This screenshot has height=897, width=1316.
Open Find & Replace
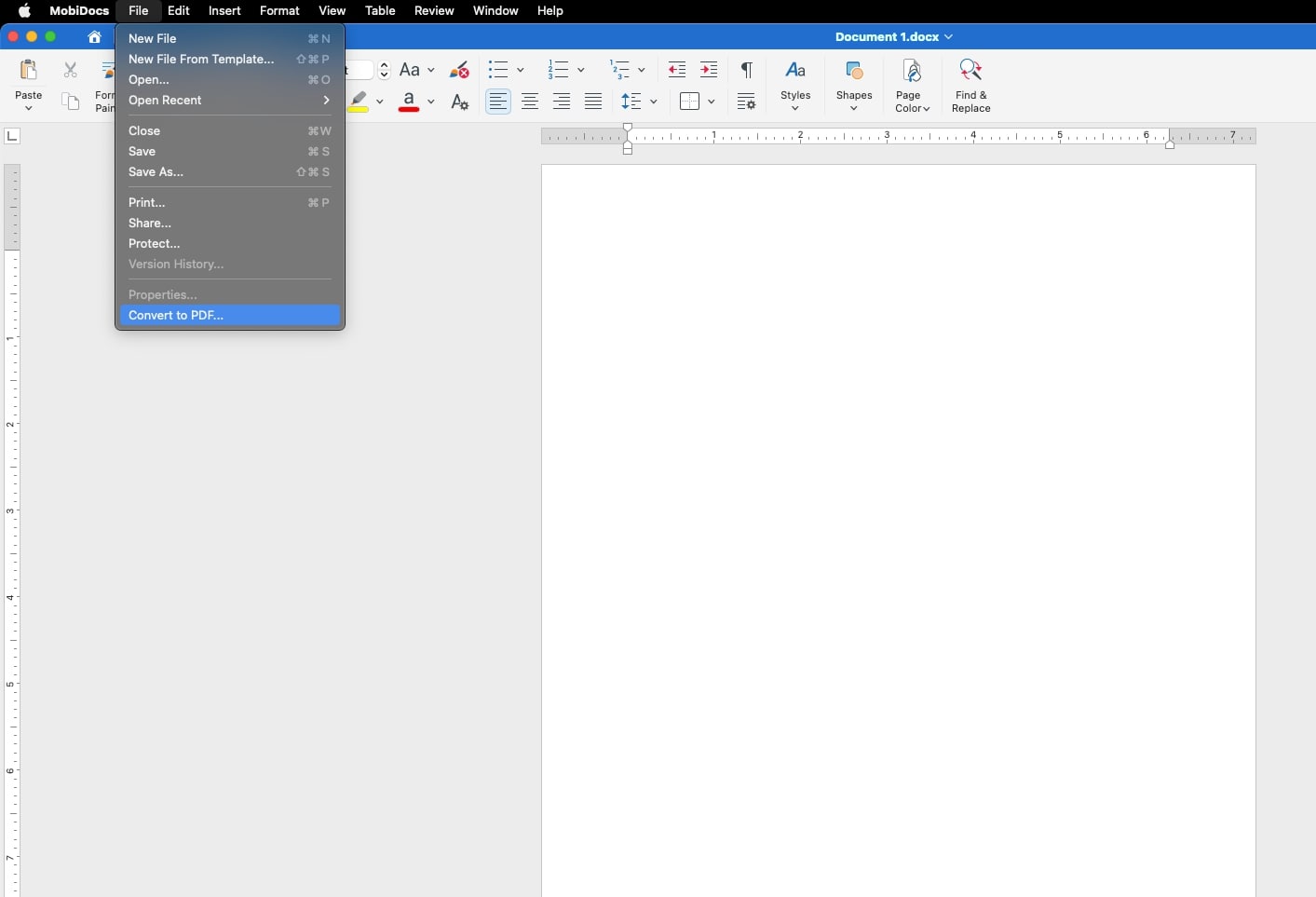[x=971, y=84]
